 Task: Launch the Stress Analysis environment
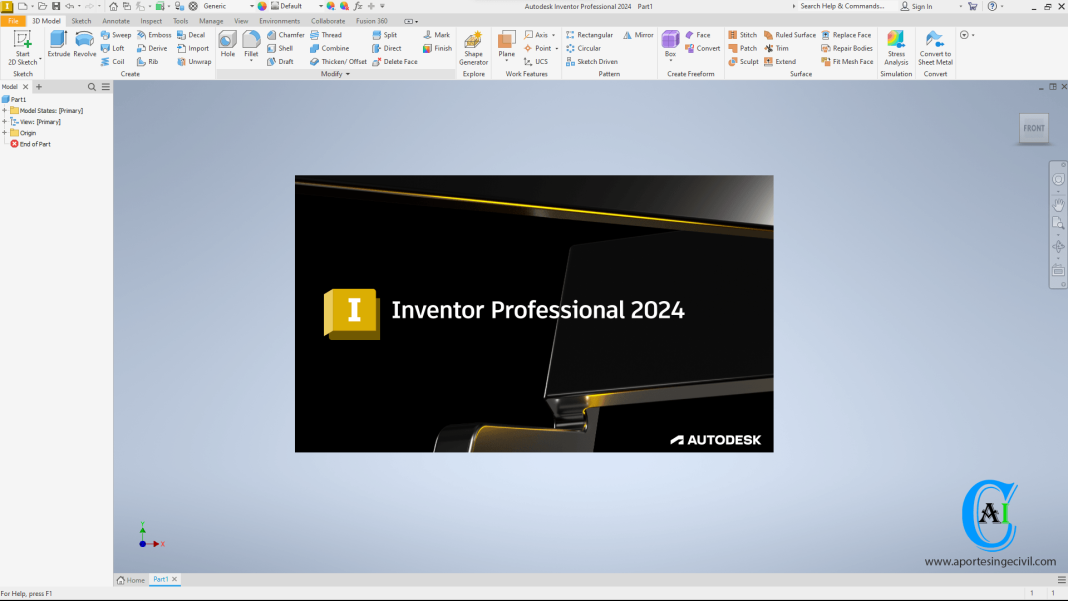(895, 47)
